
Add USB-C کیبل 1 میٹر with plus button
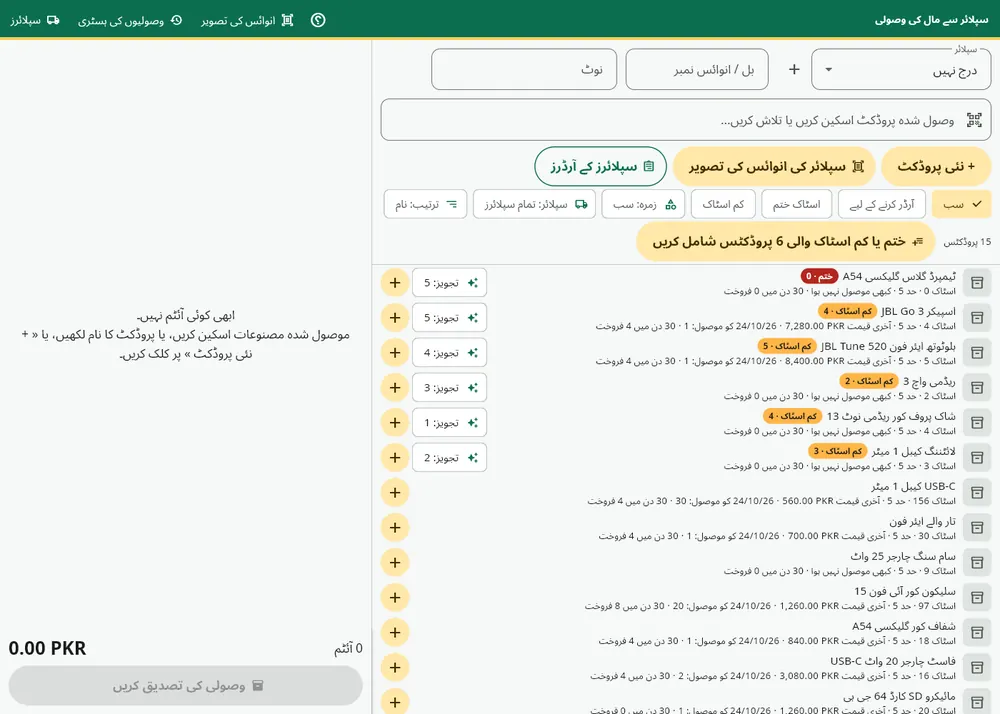395,493
